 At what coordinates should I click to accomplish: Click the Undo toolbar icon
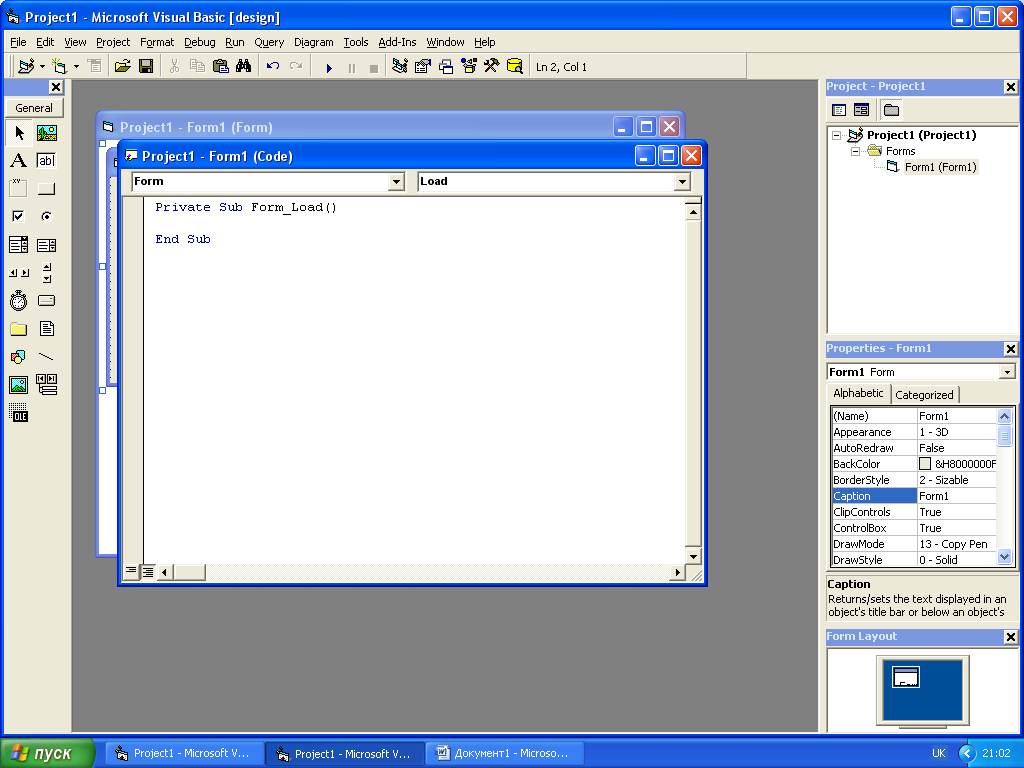tap(273, 66)
